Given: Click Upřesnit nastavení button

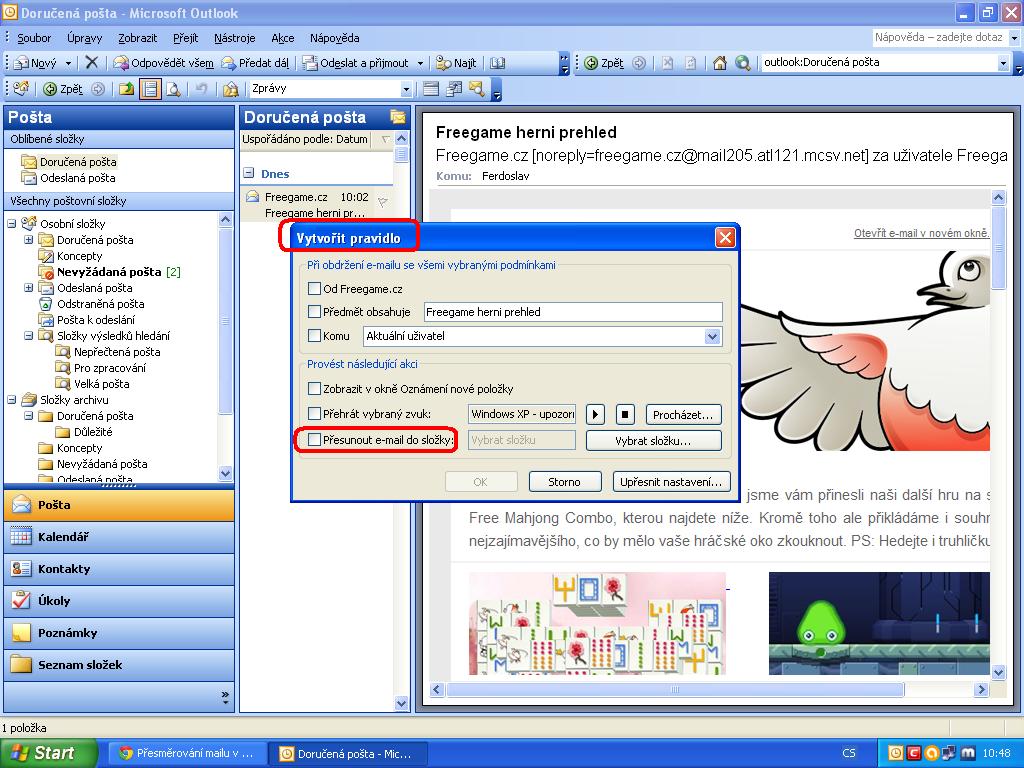Looking at the screenshot, I should [x=671, y=482].
